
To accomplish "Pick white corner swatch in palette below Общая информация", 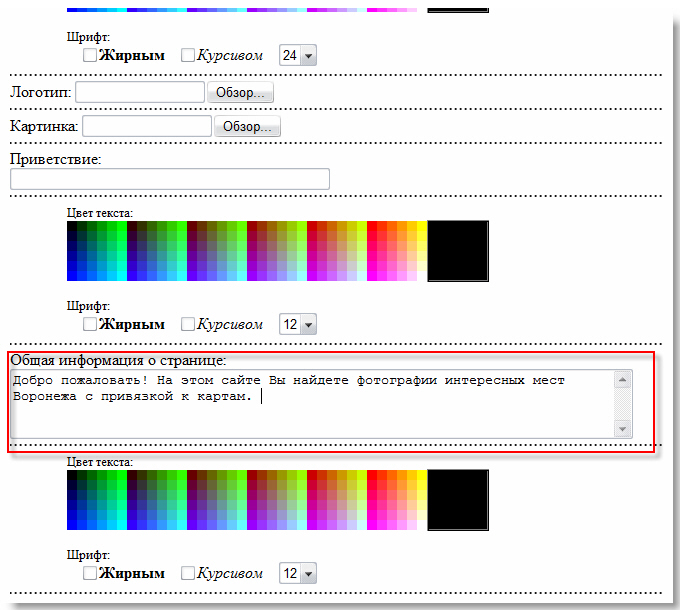I will [422, 525].
